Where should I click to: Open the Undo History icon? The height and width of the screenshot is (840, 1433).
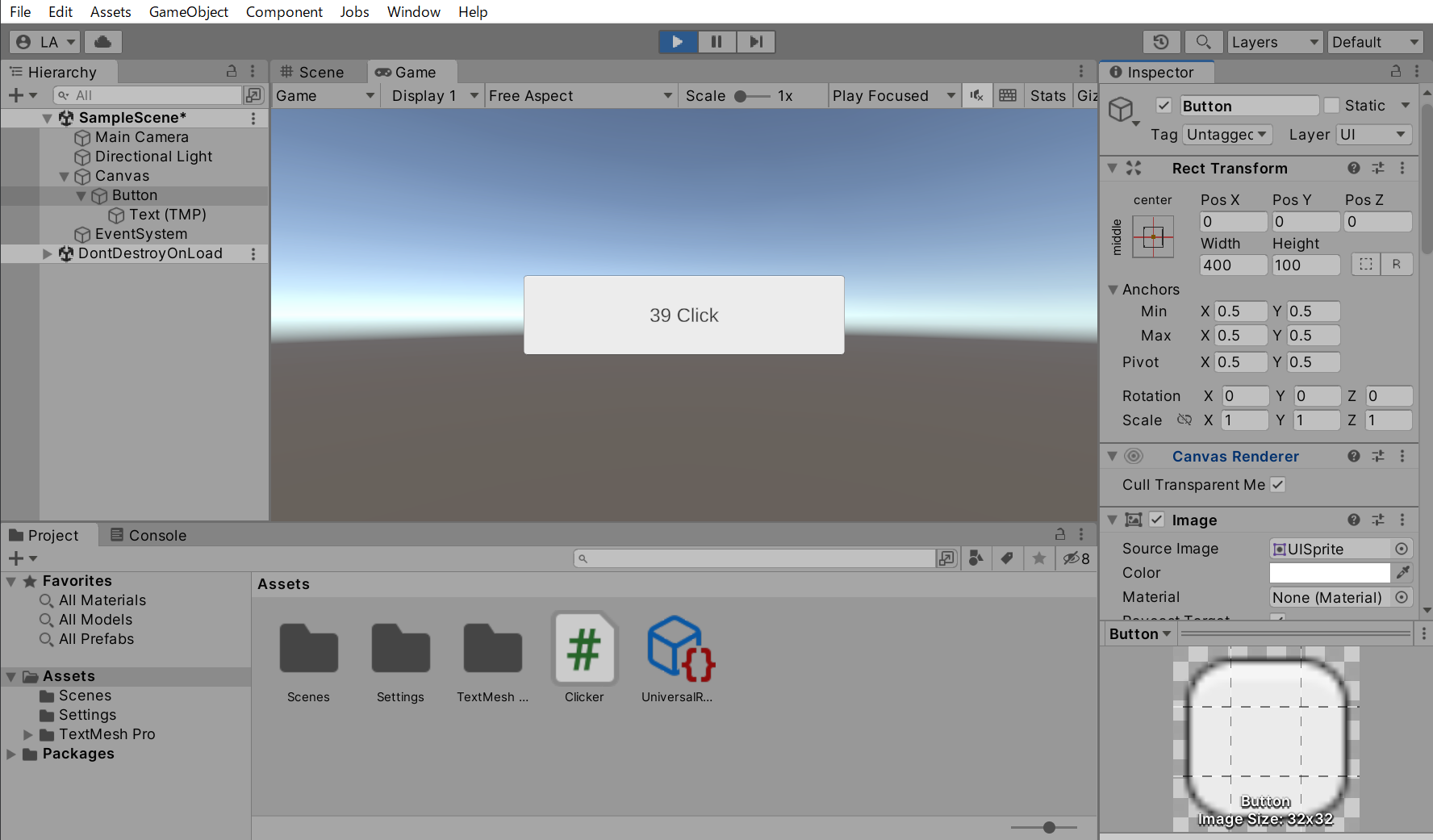click(1161, 42)
